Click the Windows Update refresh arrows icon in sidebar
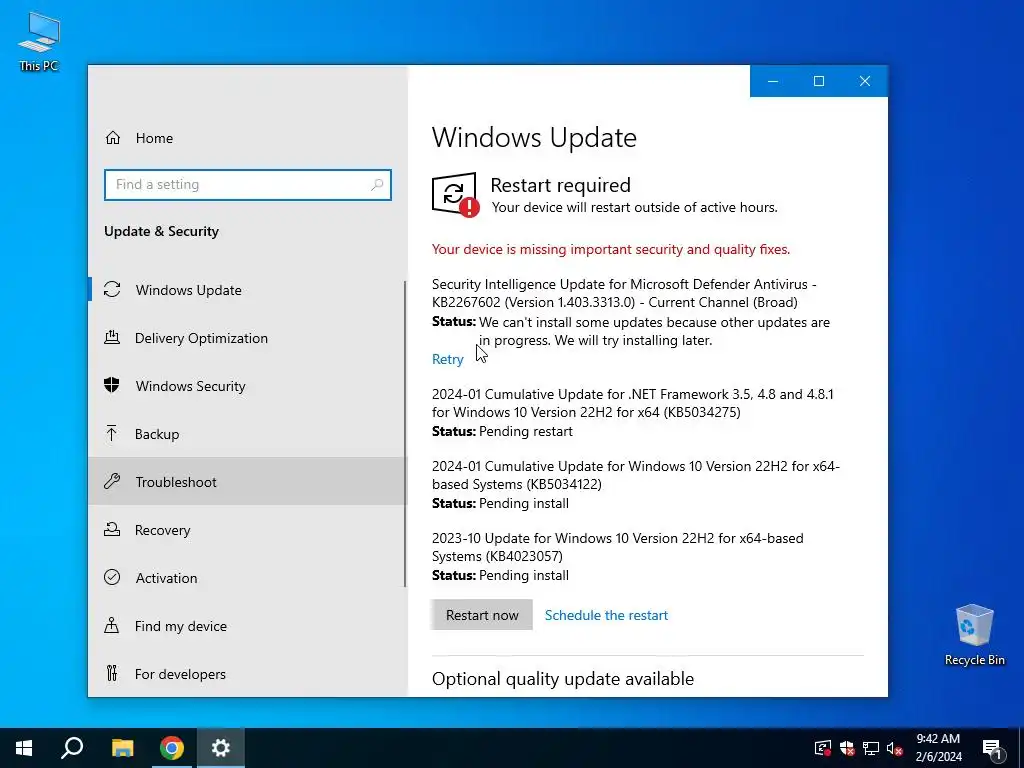The width and height of the screenshot is (1024, 768). [x=112, y=289]
